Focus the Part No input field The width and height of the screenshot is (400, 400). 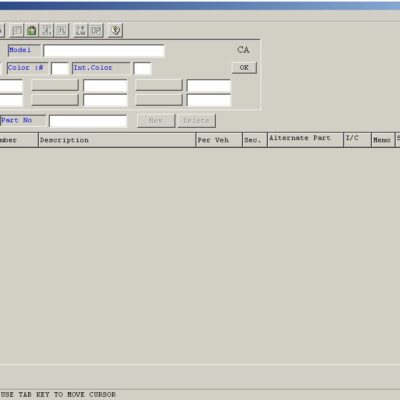[x=88, y=121]
